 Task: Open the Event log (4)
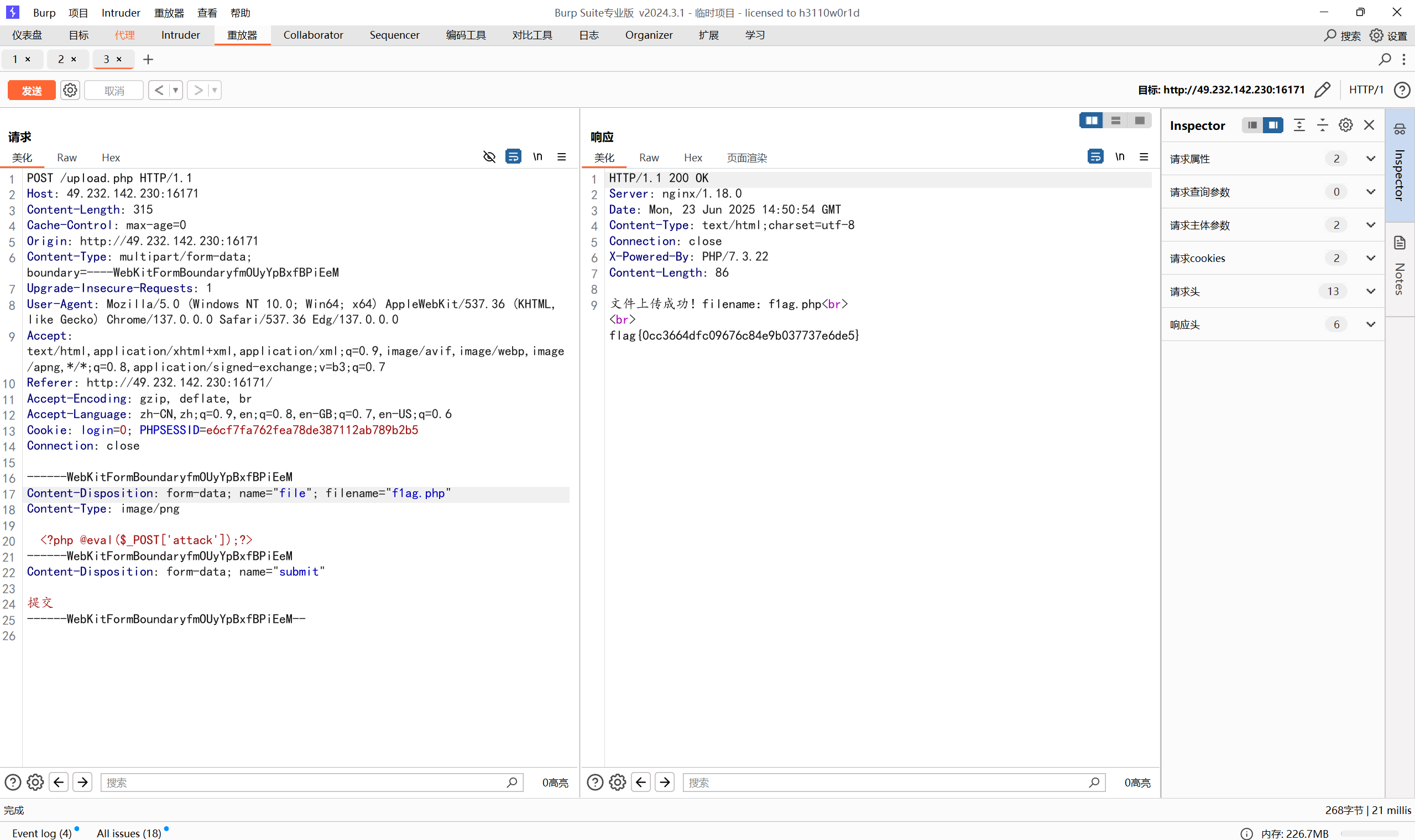coord(42,833)
